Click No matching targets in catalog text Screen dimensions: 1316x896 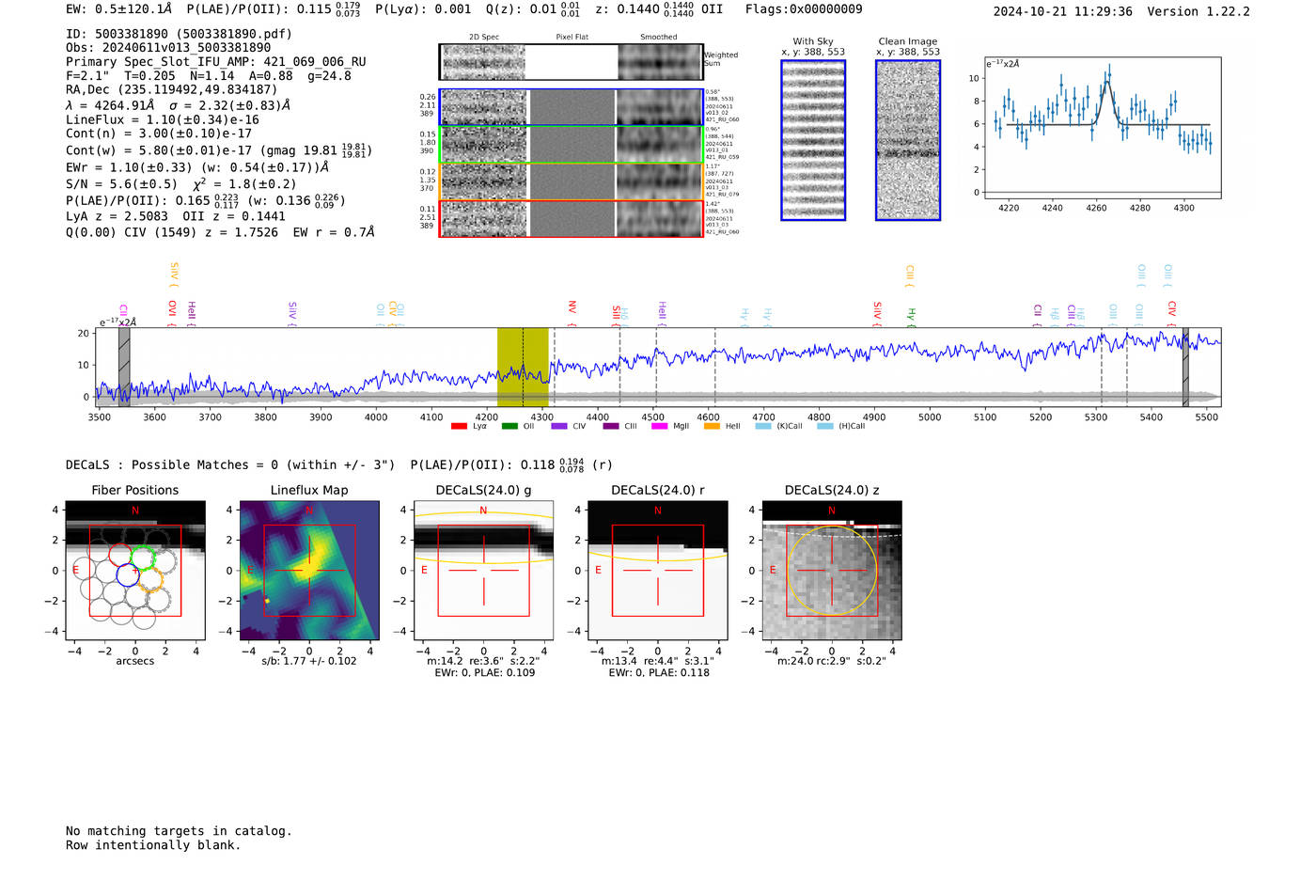click(179, 831)
